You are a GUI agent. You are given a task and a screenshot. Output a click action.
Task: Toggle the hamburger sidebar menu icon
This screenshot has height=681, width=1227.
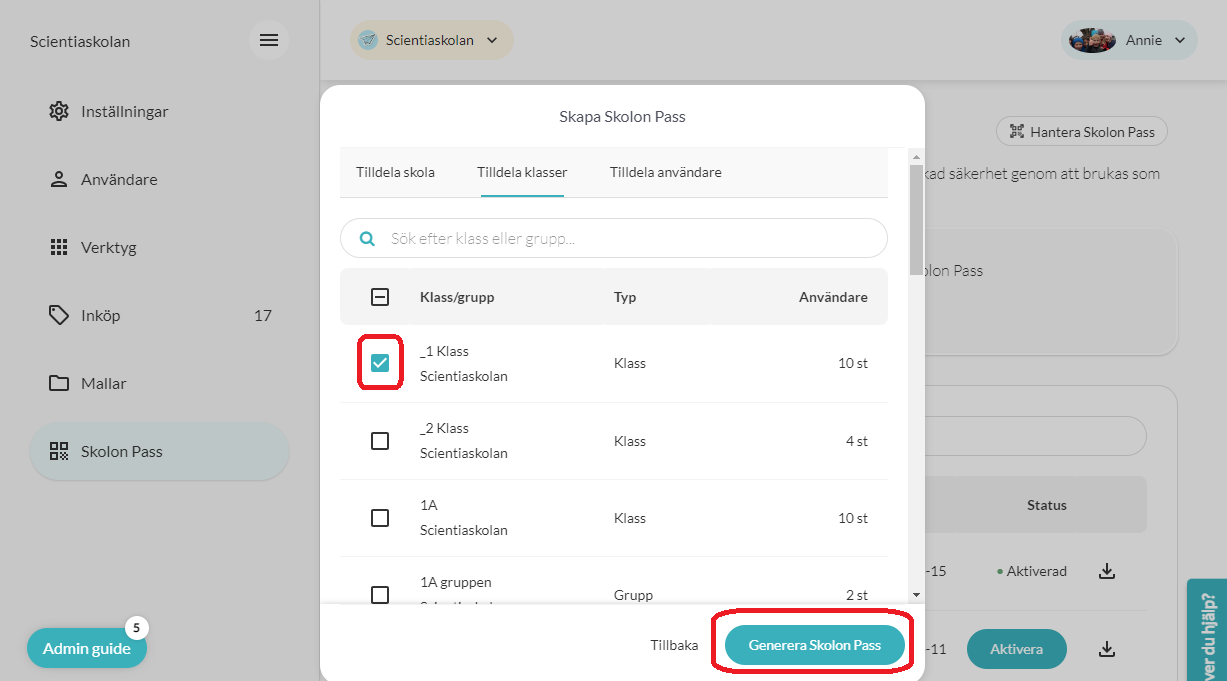[268, 41]
